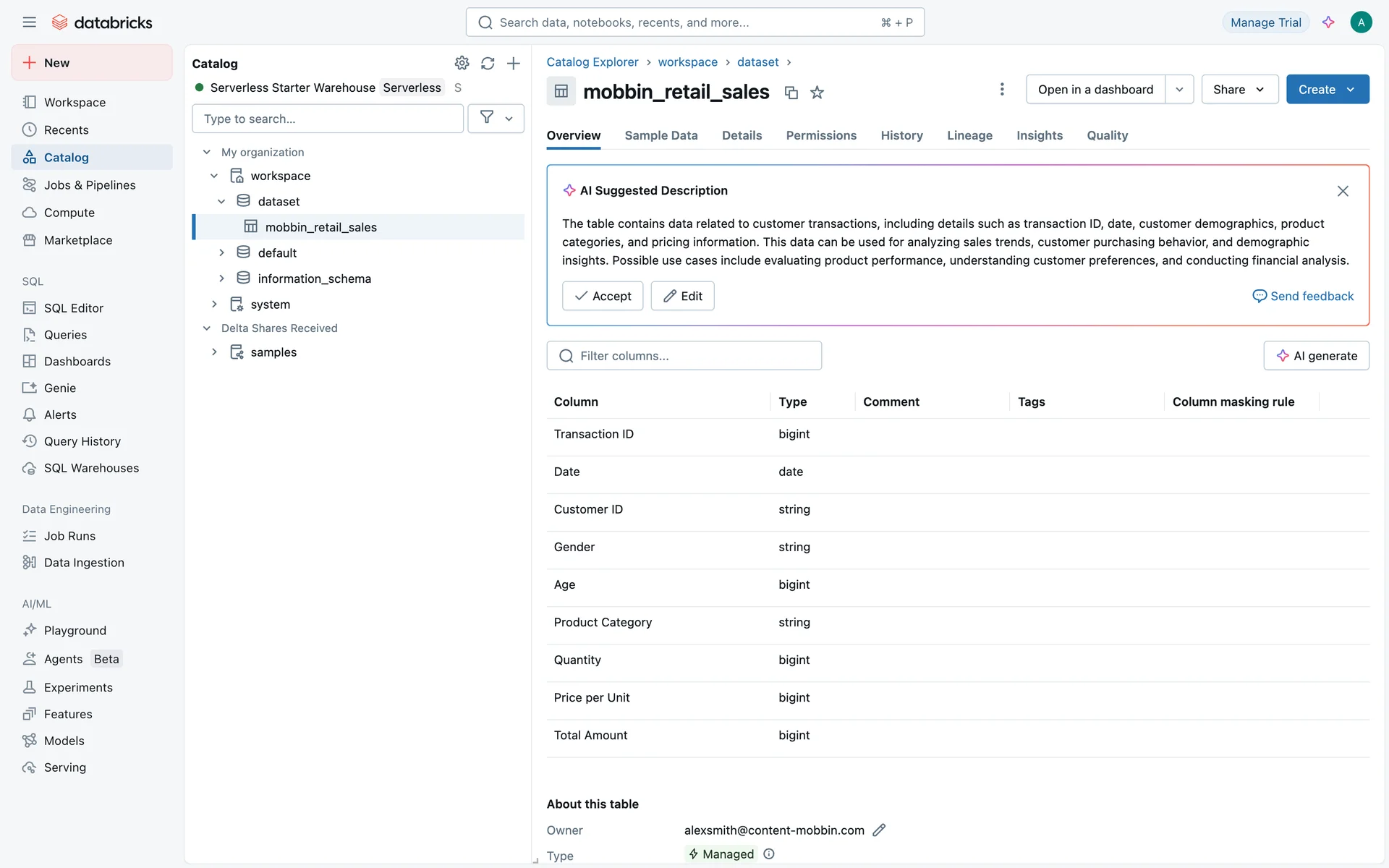The width and height of the screenshot is (1389, 868).
Task: Star the table as favorite
Action: 817,93
